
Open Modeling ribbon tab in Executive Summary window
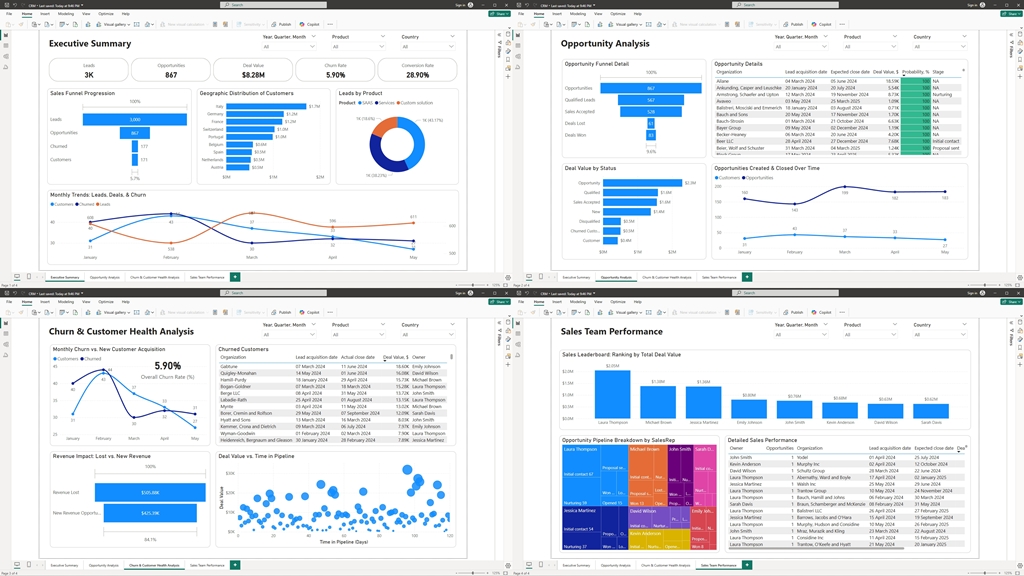click(x=65, y=13)
